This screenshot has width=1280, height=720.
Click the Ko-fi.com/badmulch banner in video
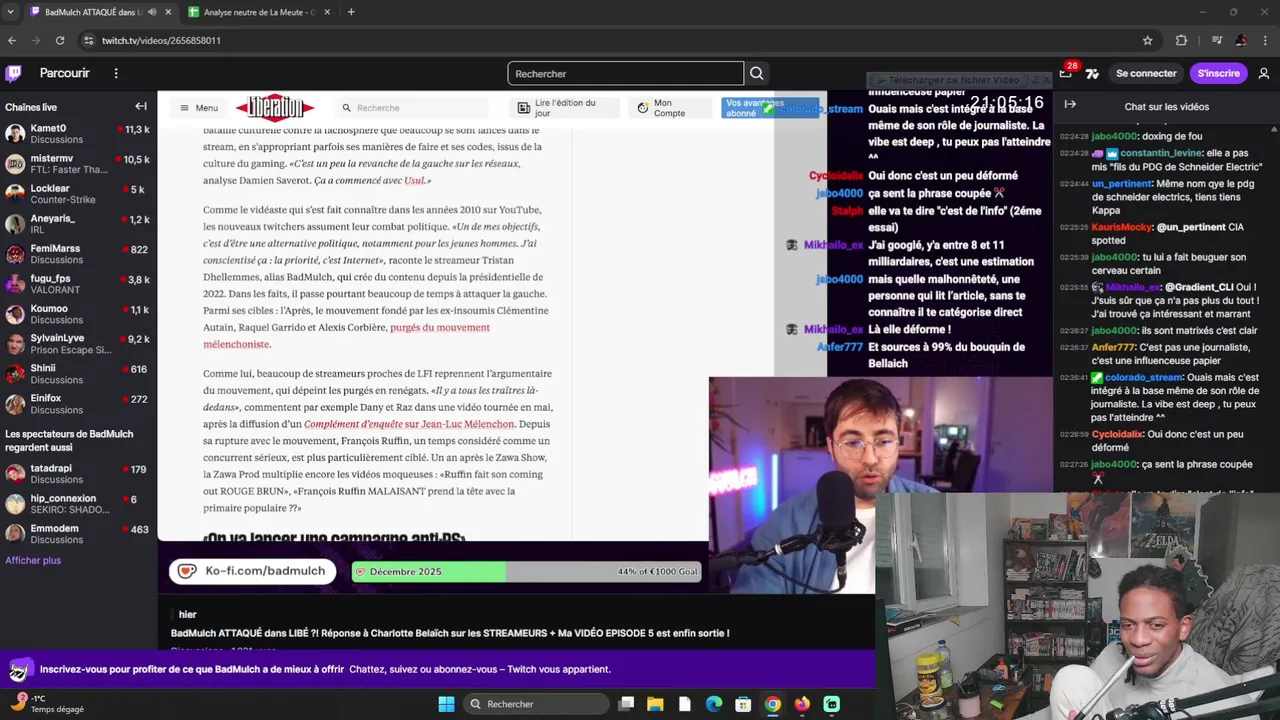[x=253, y=571]
